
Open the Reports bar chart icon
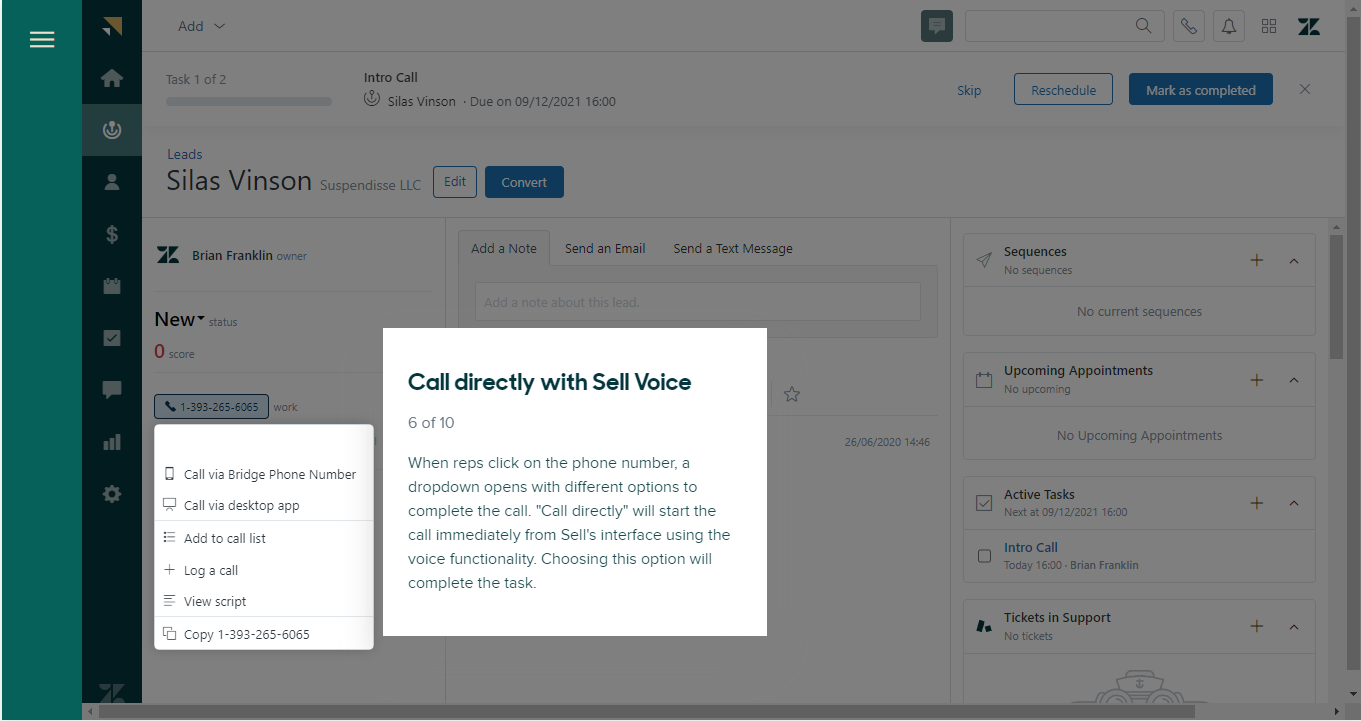click(112, 442)
